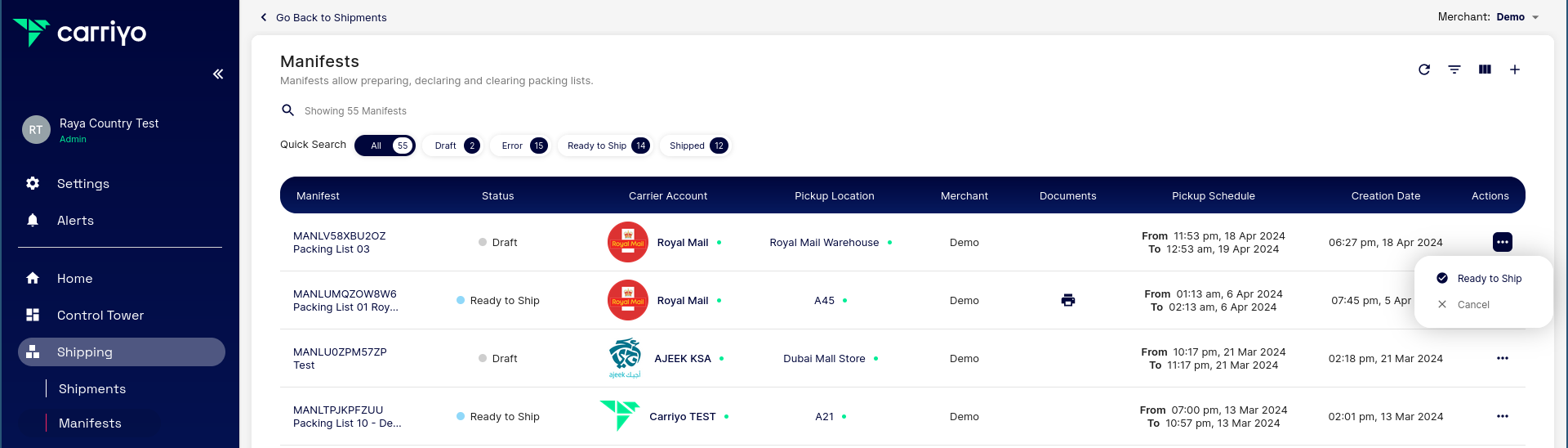
Task: Click the search magnifier icon
Action: 287,110
